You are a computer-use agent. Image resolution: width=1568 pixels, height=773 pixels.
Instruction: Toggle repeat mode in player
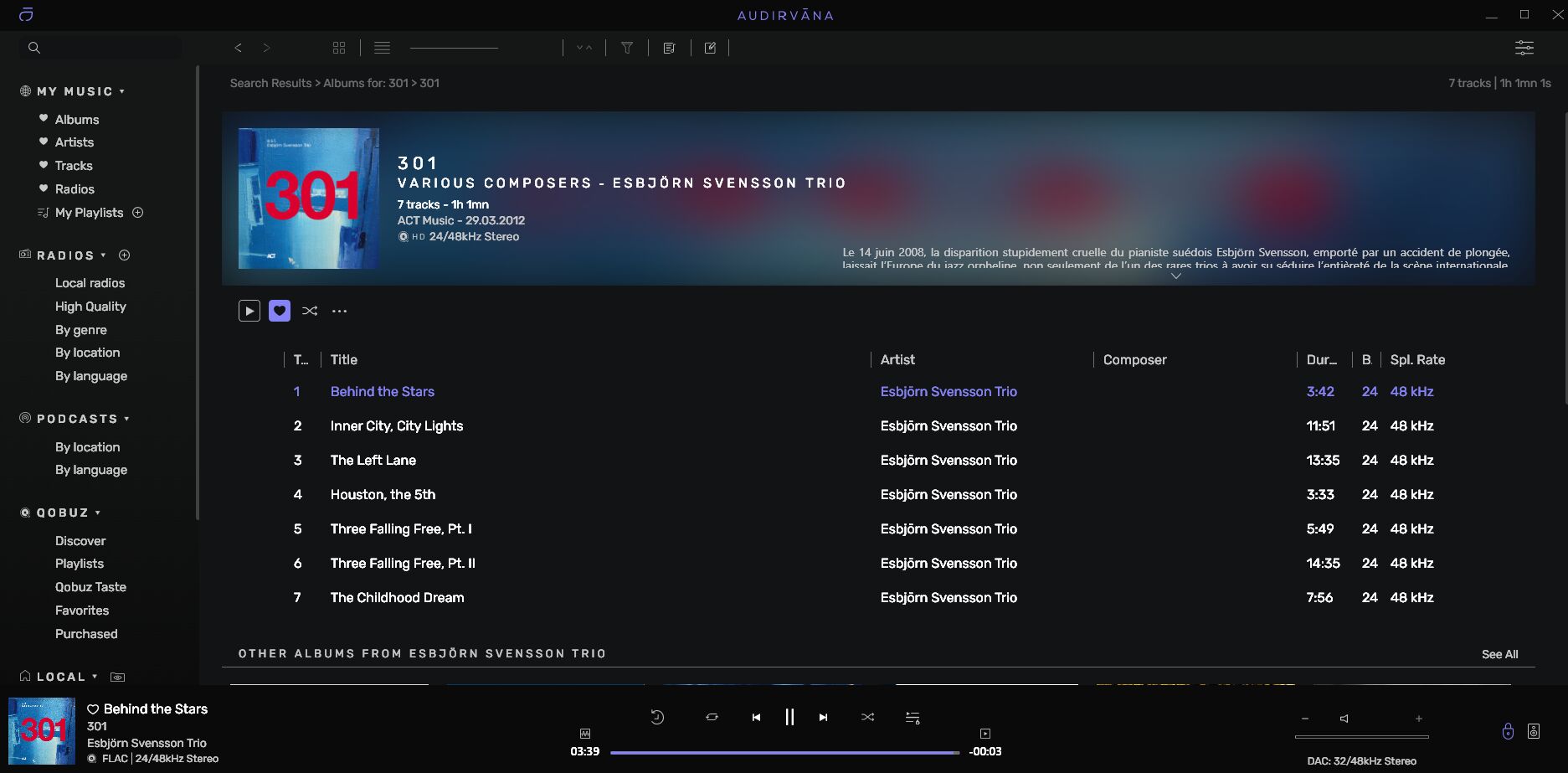[x=712, y=717]
